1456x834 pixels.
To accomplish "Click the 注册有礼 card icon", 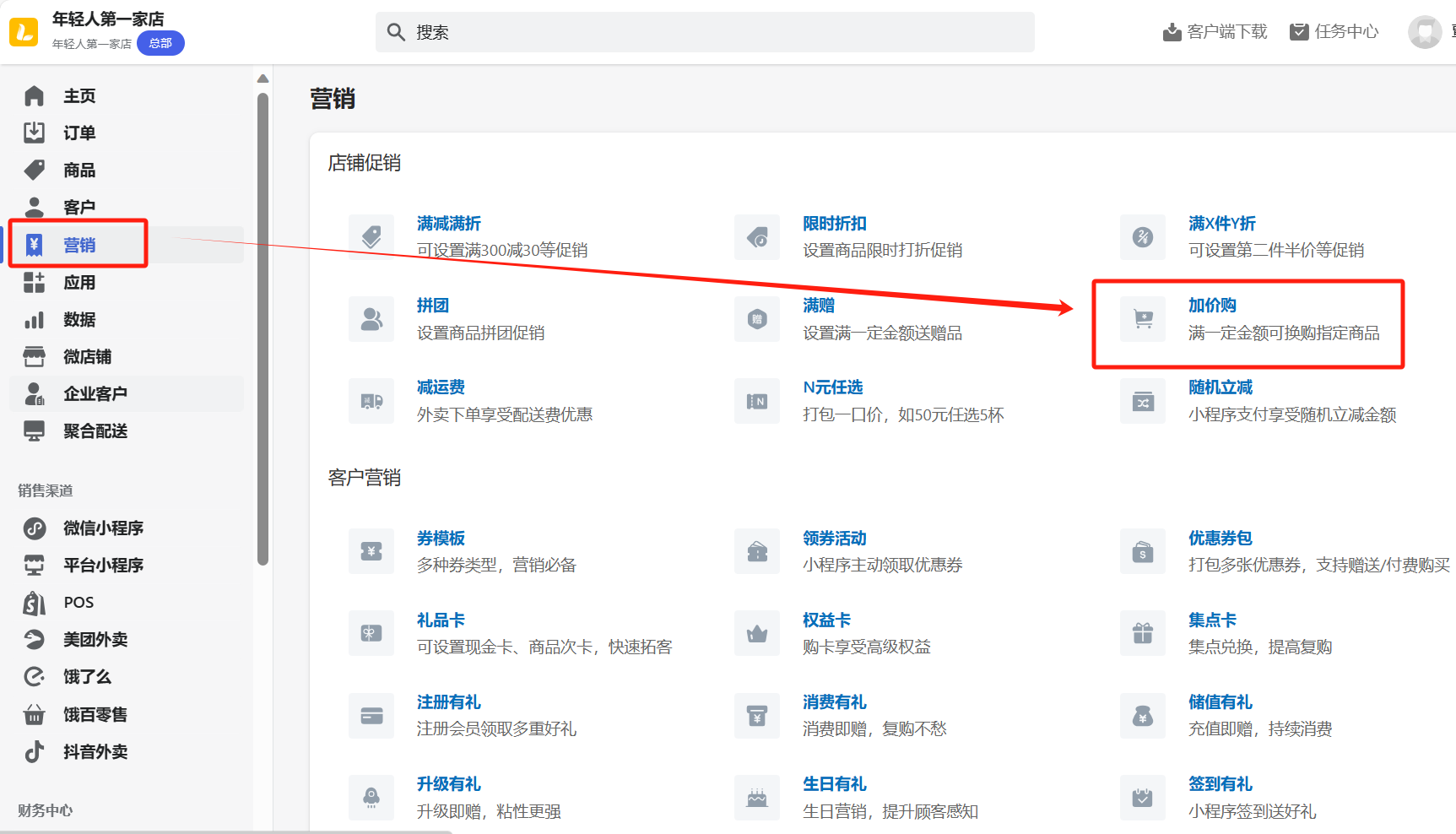I will 371,716.
